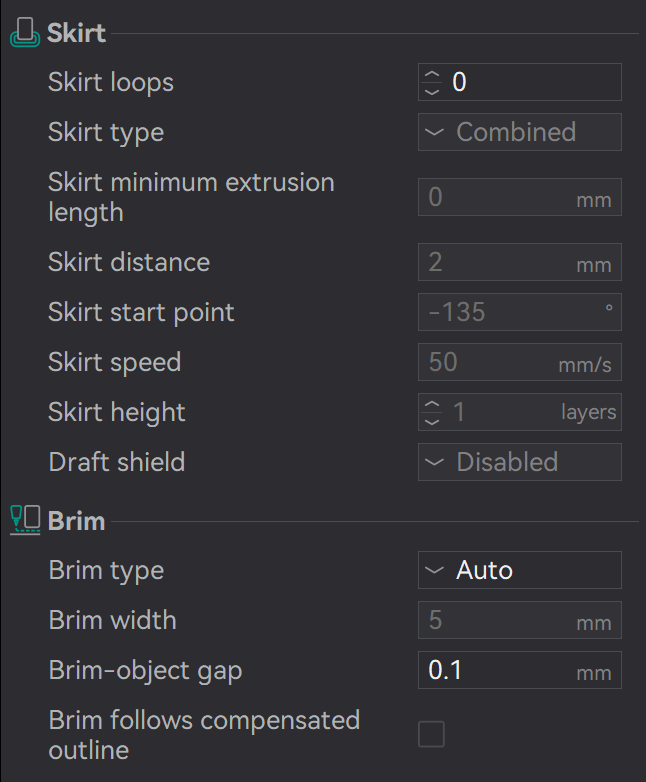Increase Skirt loops with the up arrow
Screen dimensions: 646x782
(432, 75)
